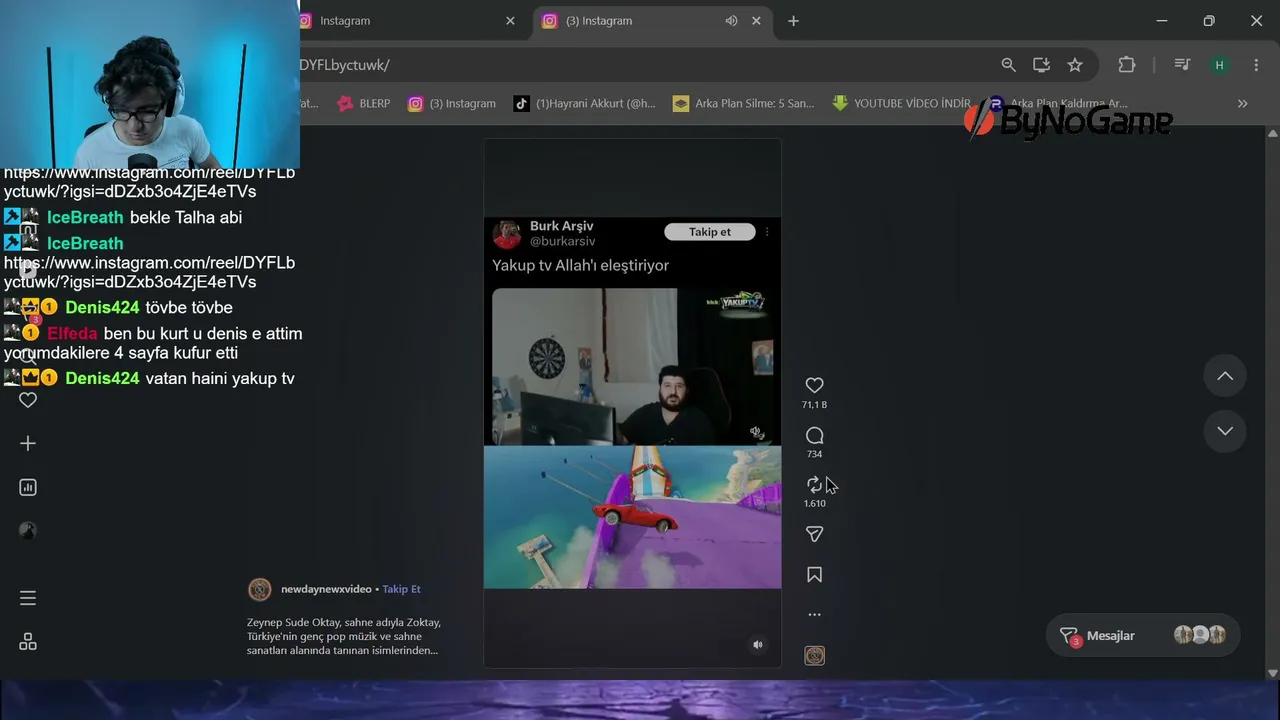Viewport: 1280px width, 720px height.
Task: Open the newdaynewxvideo profile link
Action: [x=326, y=589]
